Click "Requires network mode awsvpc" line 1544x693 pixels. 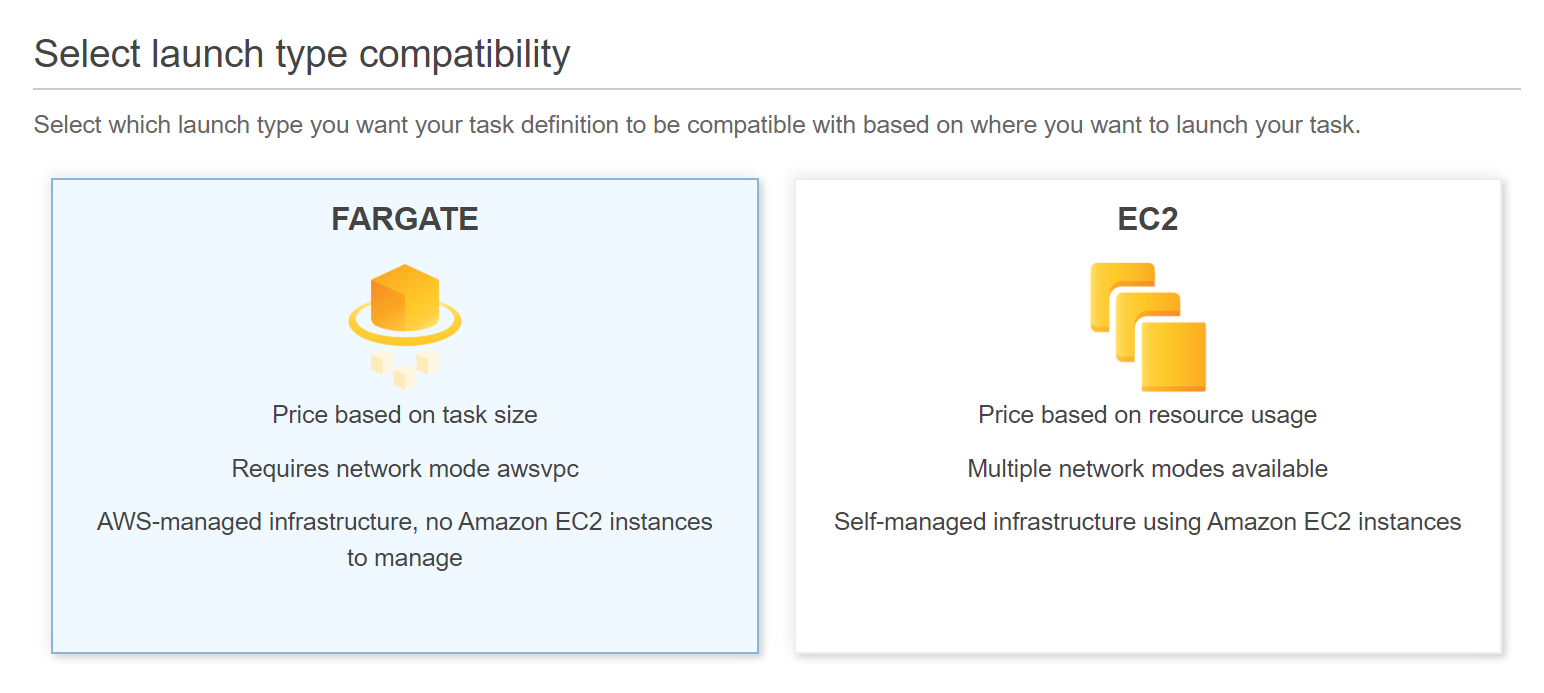click(405, 468)
